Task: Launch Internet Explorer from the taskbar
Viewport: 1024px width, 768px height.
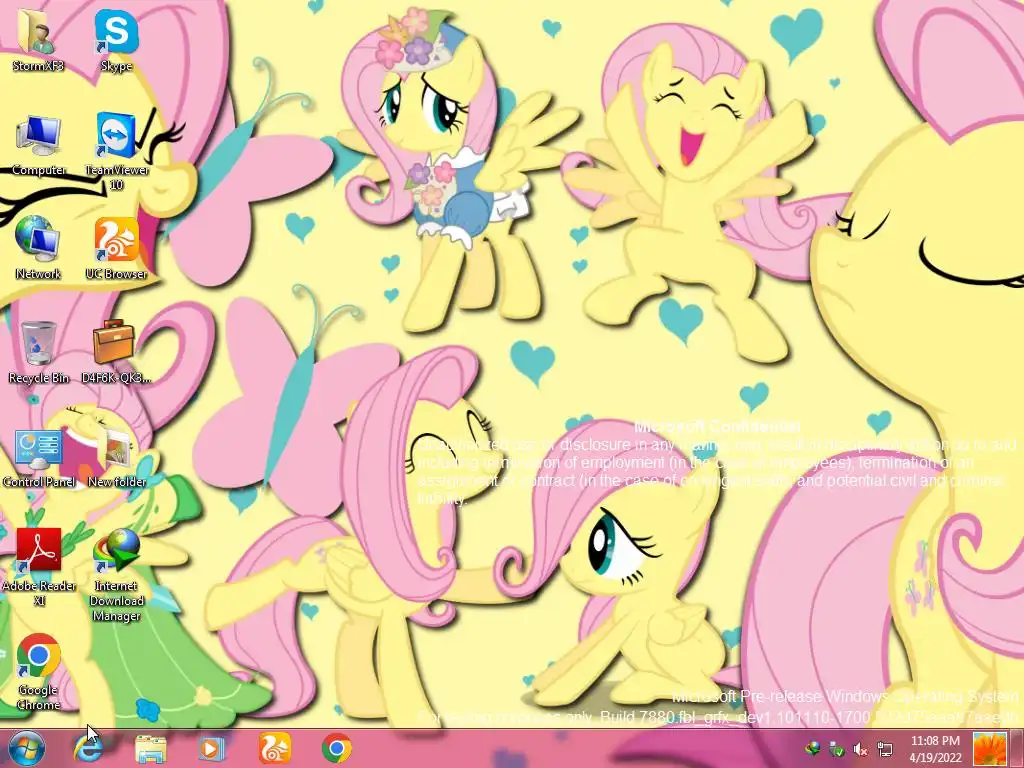Action: tap(88, 748)
